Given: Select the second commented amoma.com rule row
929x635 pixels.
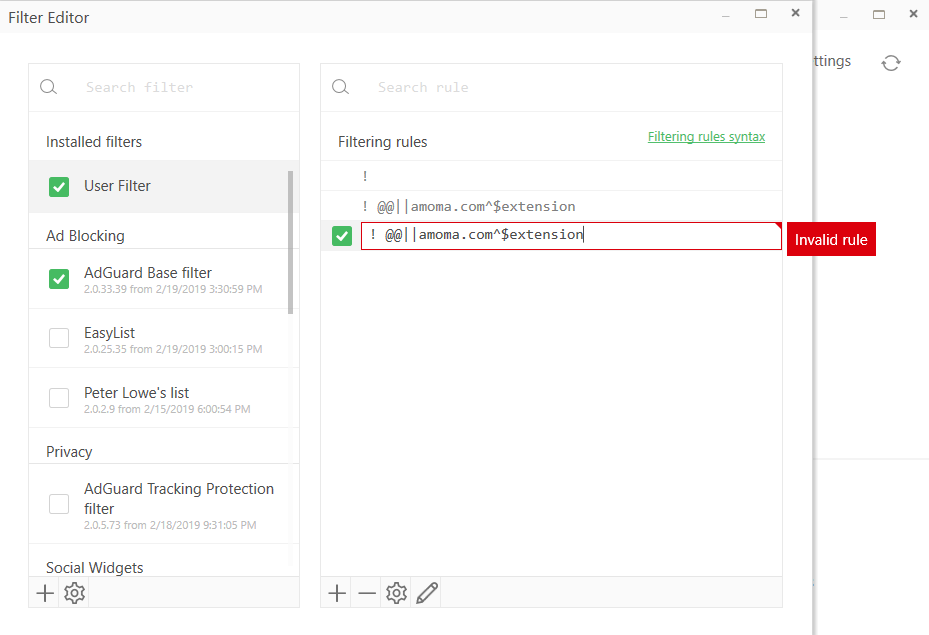Looking at the screenshot, I should pos(551,206).
